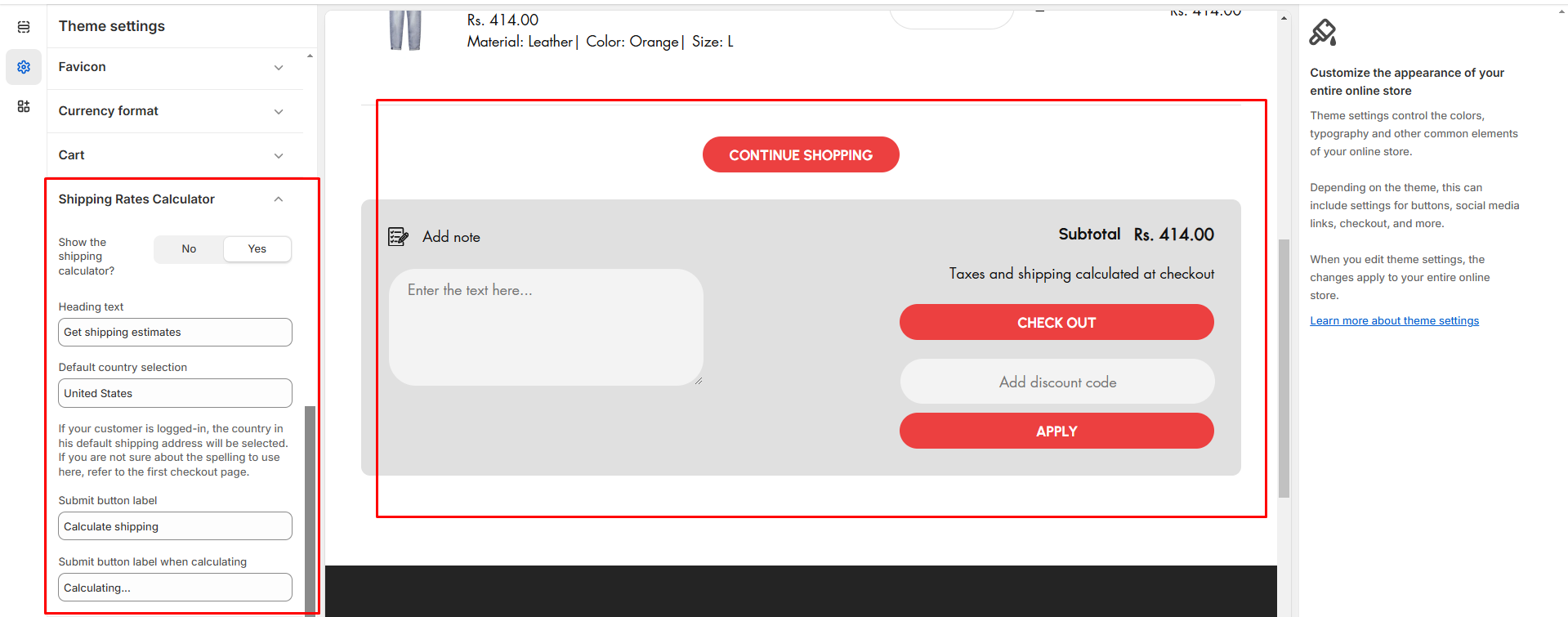This screenshot has height=617, width=1568.
Task: Set shipping calculator toggle to Yes
Action: point(257,249)
